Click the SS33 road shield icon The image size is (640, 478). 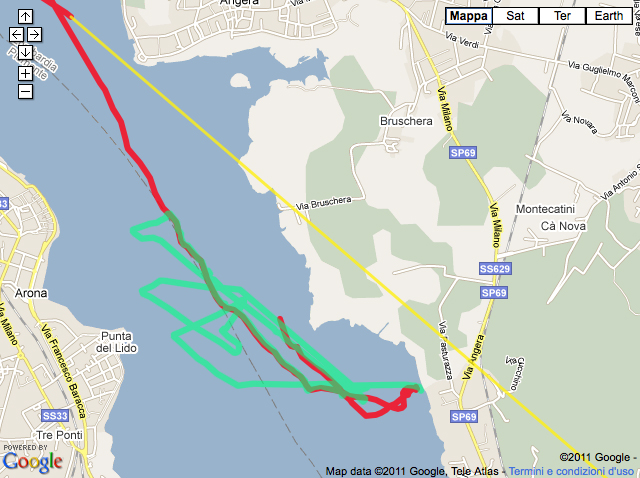click(x=55, y=416)
